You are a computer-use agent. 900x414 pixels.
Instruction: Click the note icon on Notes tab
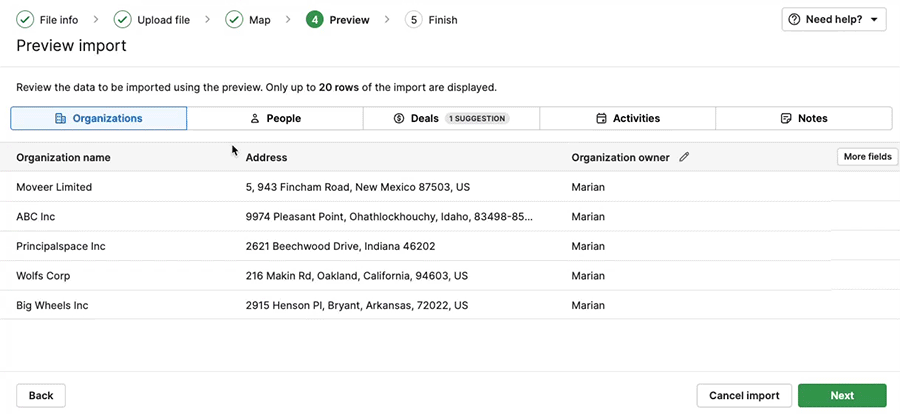[x=786, y=118]
